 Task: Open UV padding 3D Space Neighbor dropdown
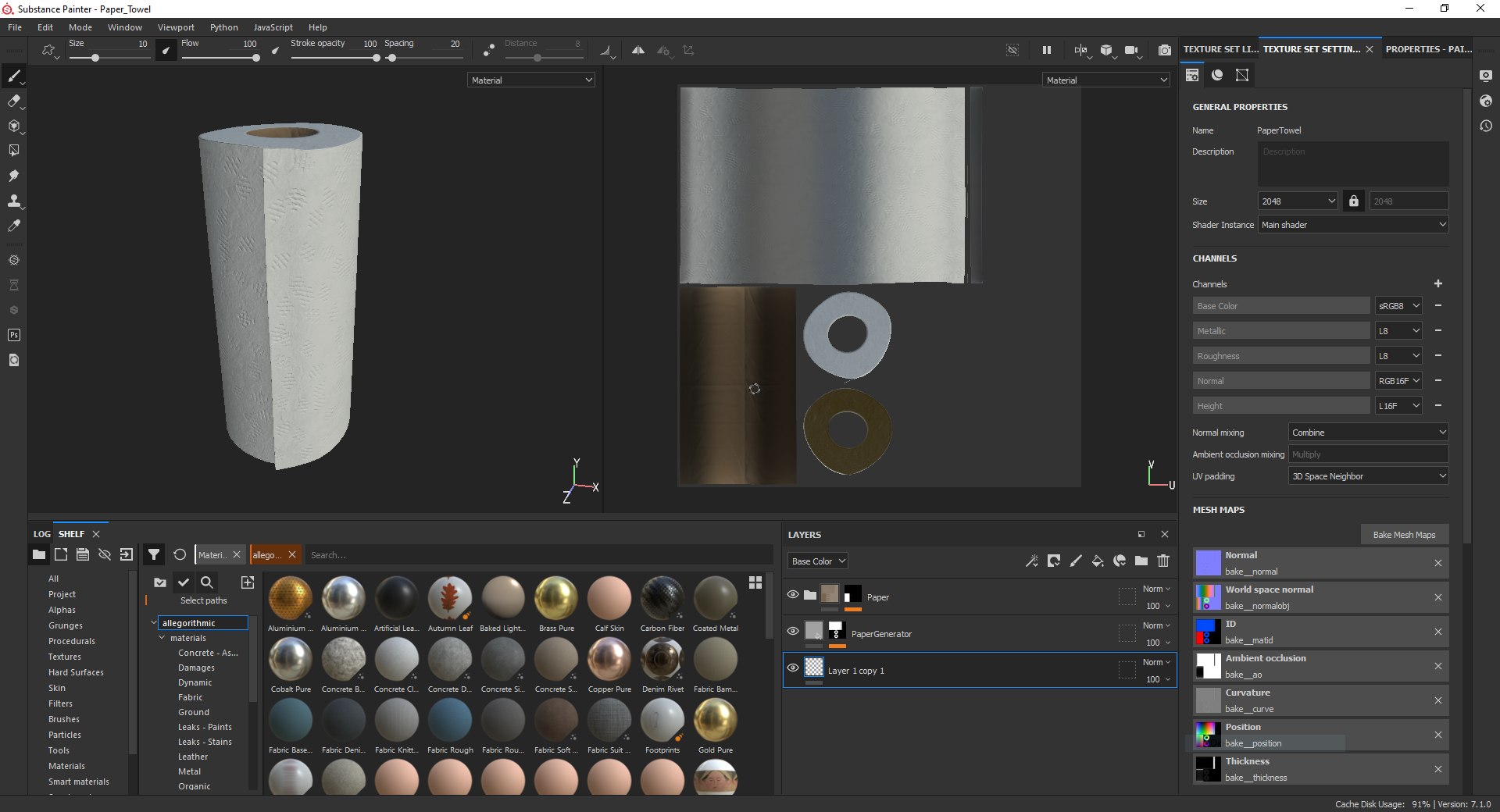click(1368, 475)
